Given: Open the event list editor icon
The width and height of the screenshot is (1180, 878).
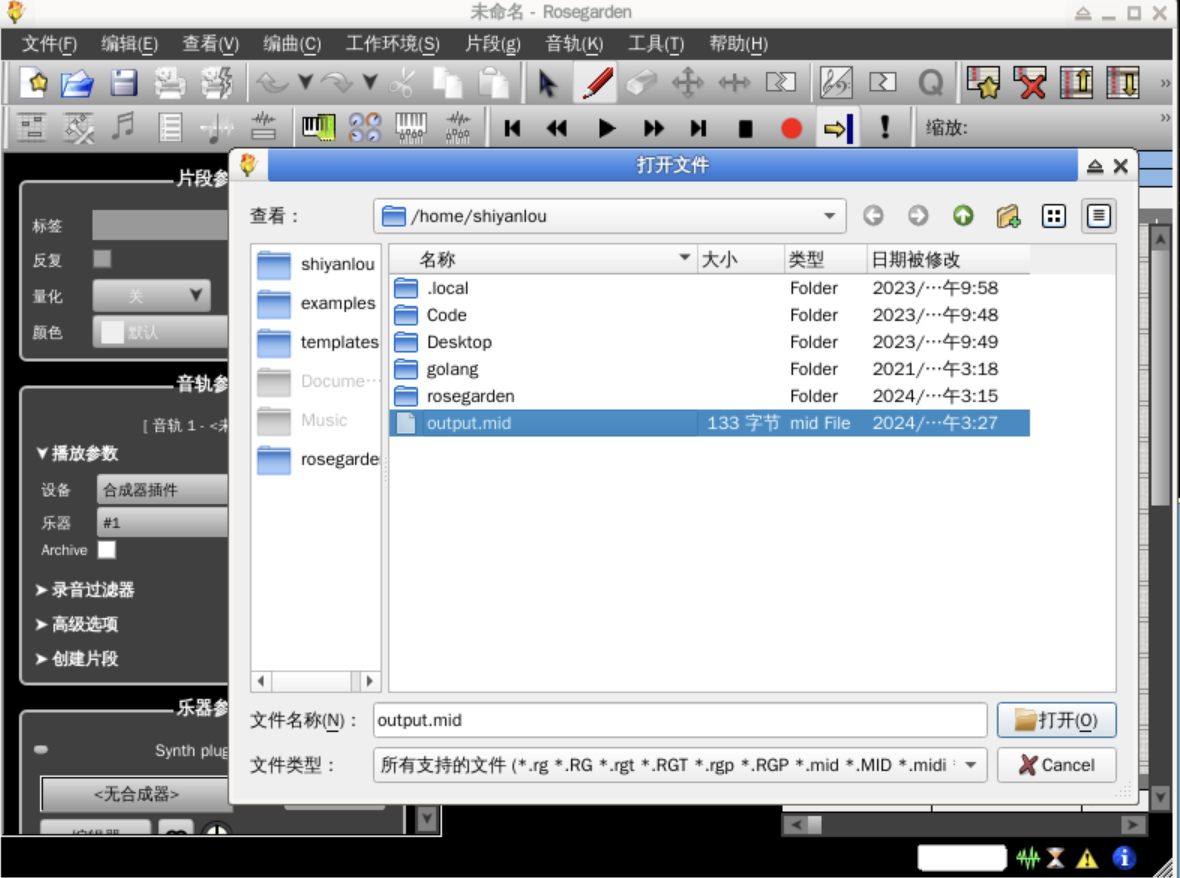Looking at the screenshot, I should point(170,128).
